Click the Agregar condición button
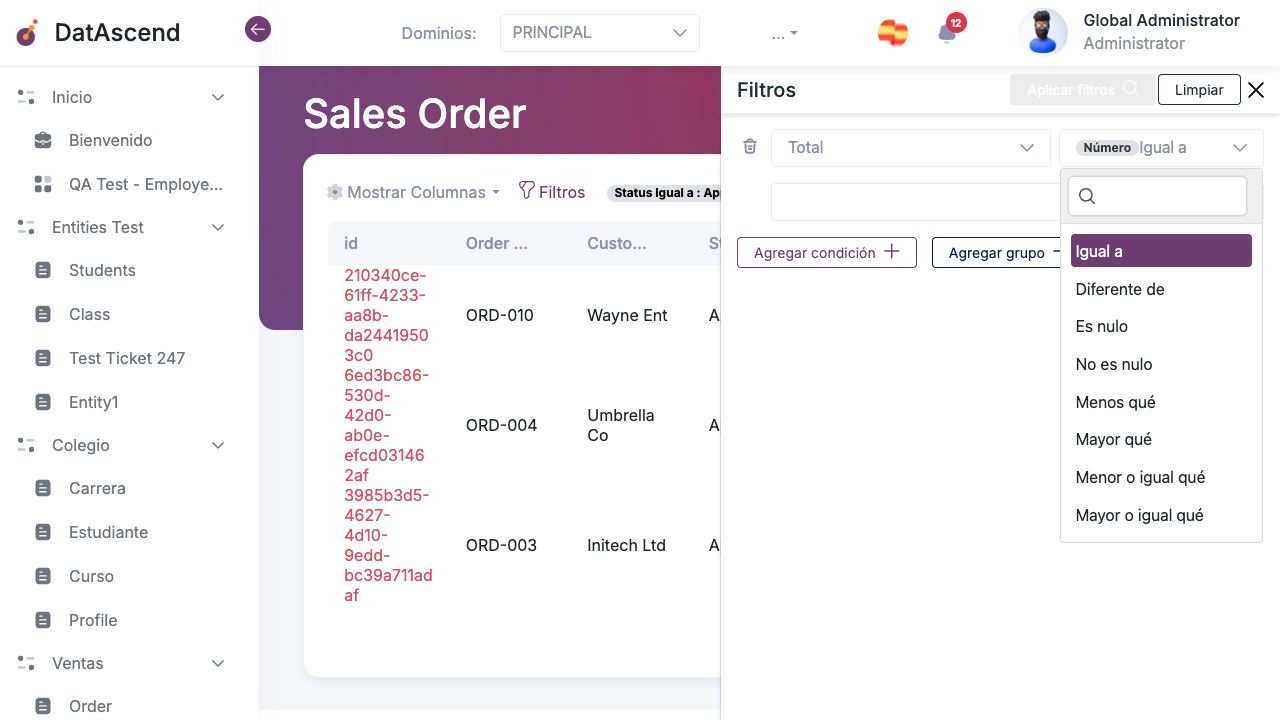 click(827, 253)
